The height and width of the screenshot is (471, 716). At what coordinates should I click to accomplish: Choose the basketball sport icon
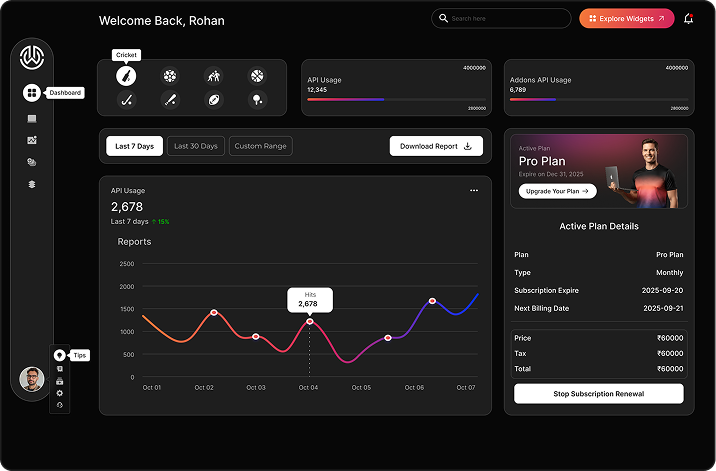pyautogui.click(x=257, y=76)
